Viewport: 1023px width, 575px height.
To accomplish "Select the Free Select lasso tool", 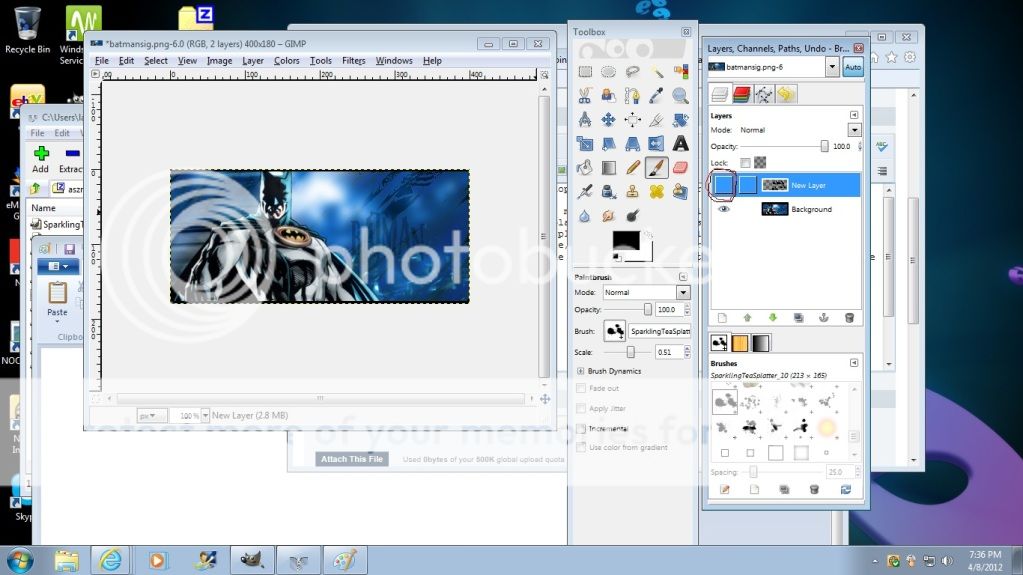I will pos(632,72).
